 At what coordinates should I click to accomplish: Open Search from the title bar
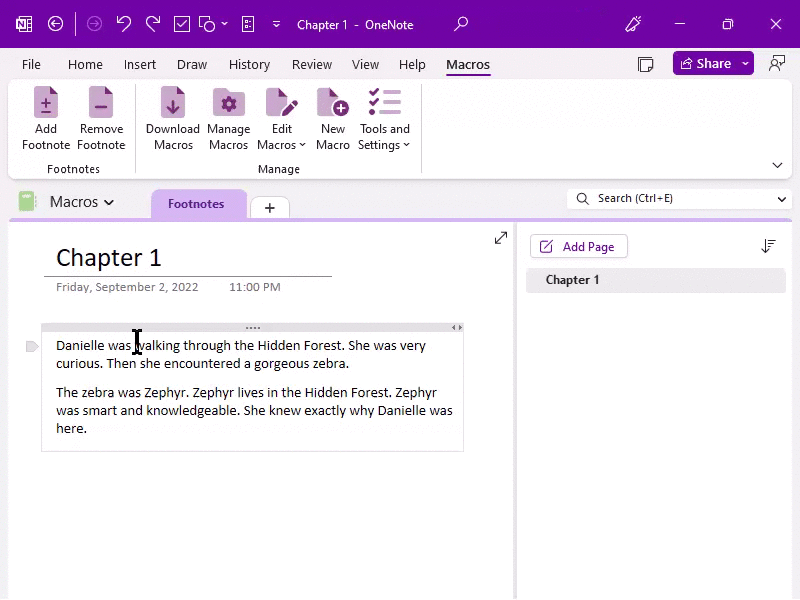(459, 23)
